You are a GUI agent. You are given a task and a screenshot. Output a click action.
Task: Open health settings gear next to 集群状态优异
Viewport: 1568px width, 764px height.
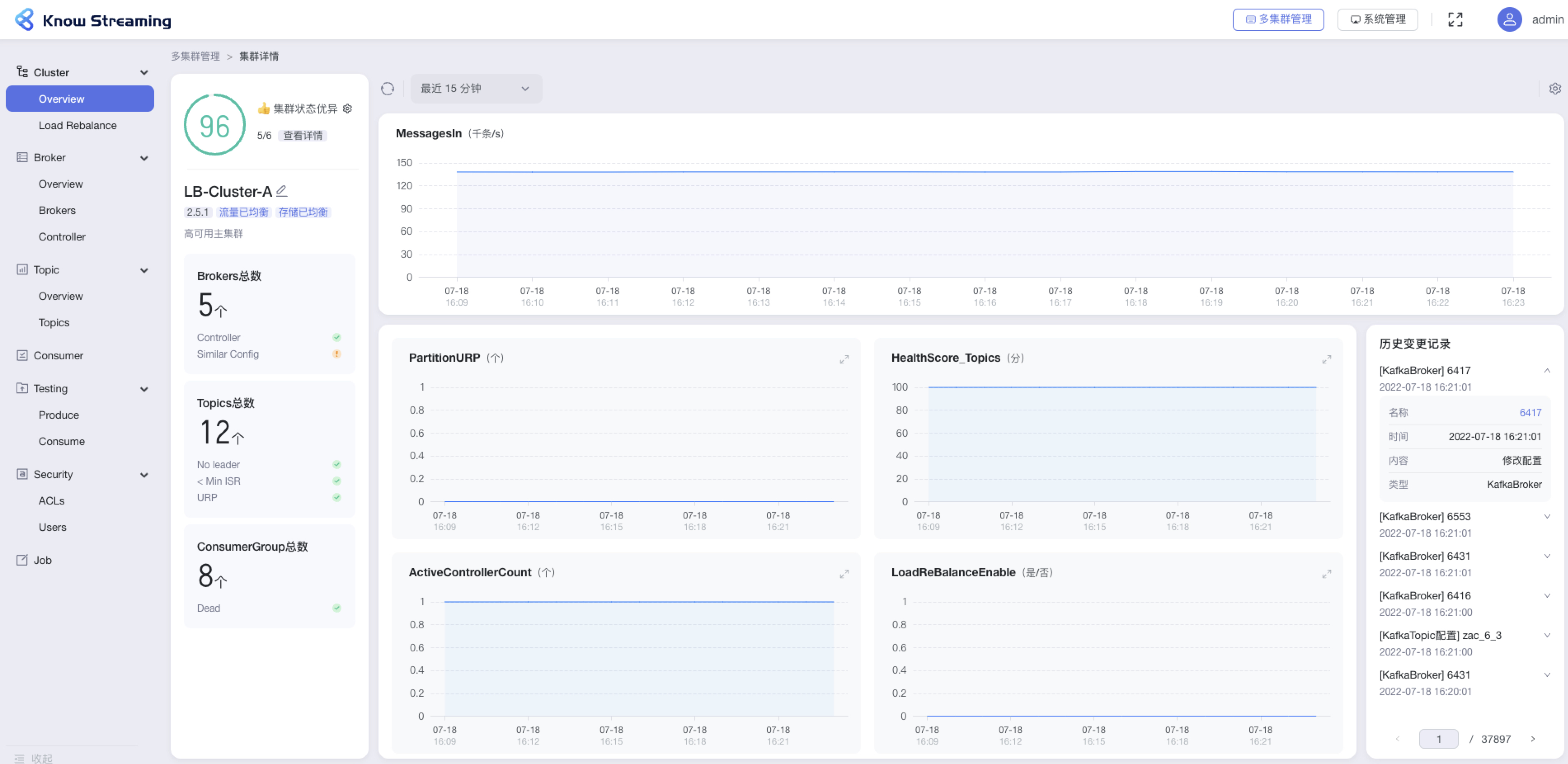pyautogui.click(x=348, y=108)
